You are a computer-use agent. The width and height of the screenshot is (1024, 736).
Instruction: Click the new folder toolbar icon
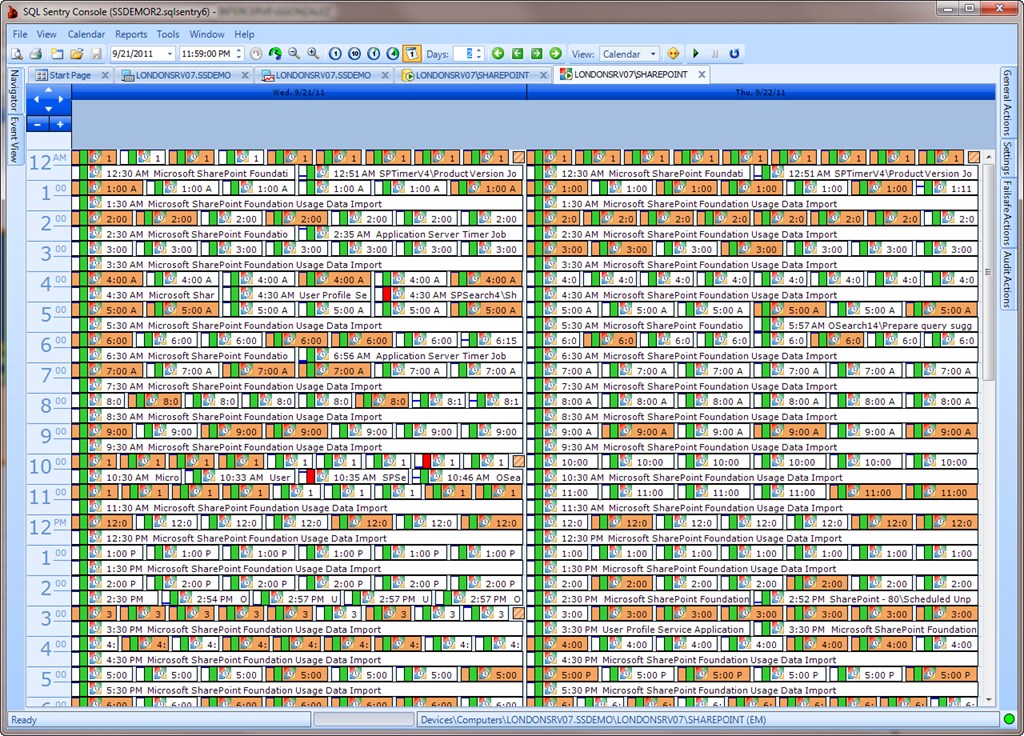pos(57,54)
